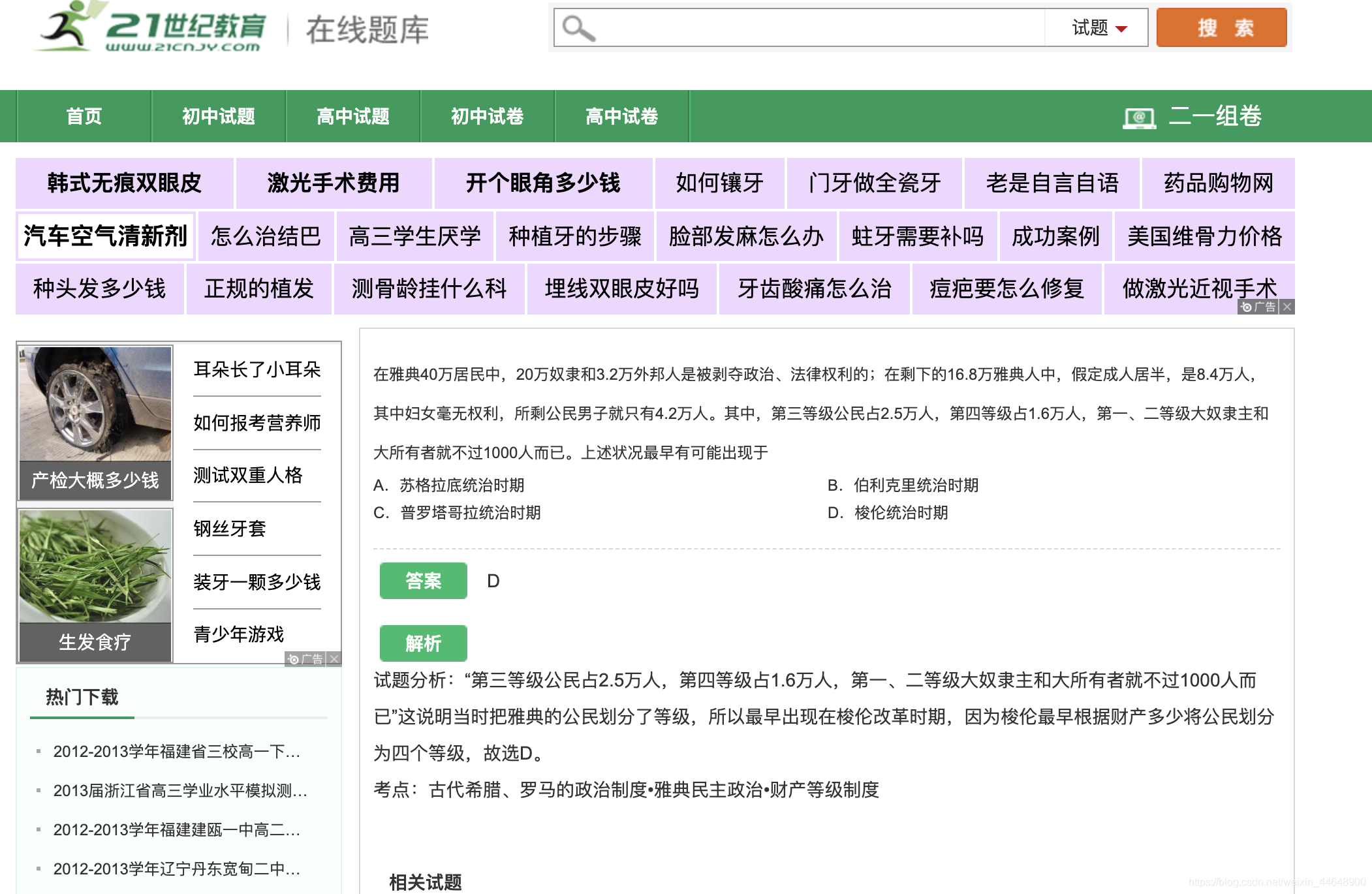
Task: Click the 相关试题 heading
Action: click(x=426, y=882)
